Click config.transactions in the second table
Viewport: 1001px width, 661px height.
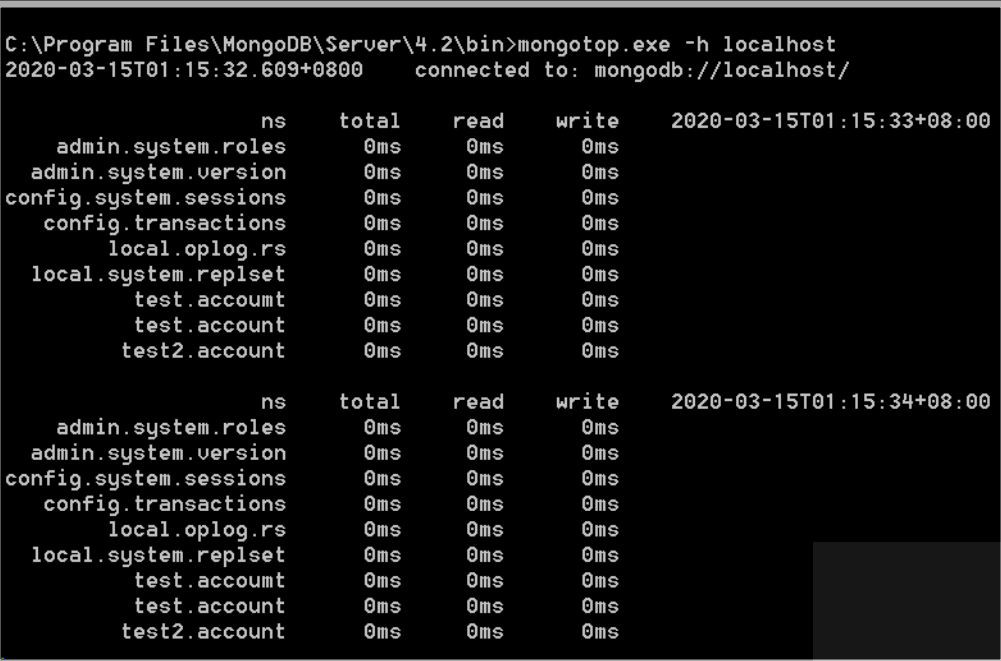click(164, 504)
